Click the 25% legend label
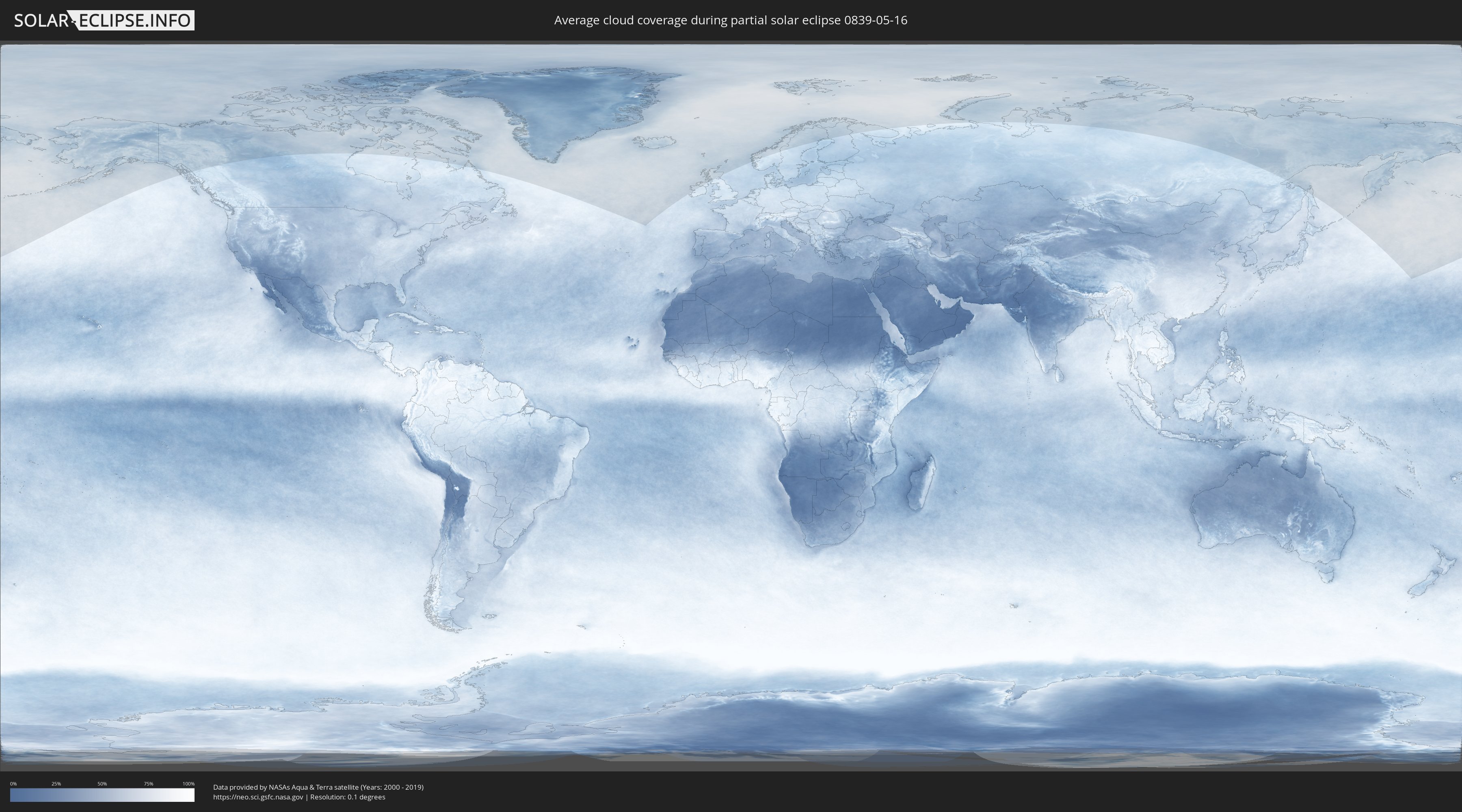 coord(56,784)
